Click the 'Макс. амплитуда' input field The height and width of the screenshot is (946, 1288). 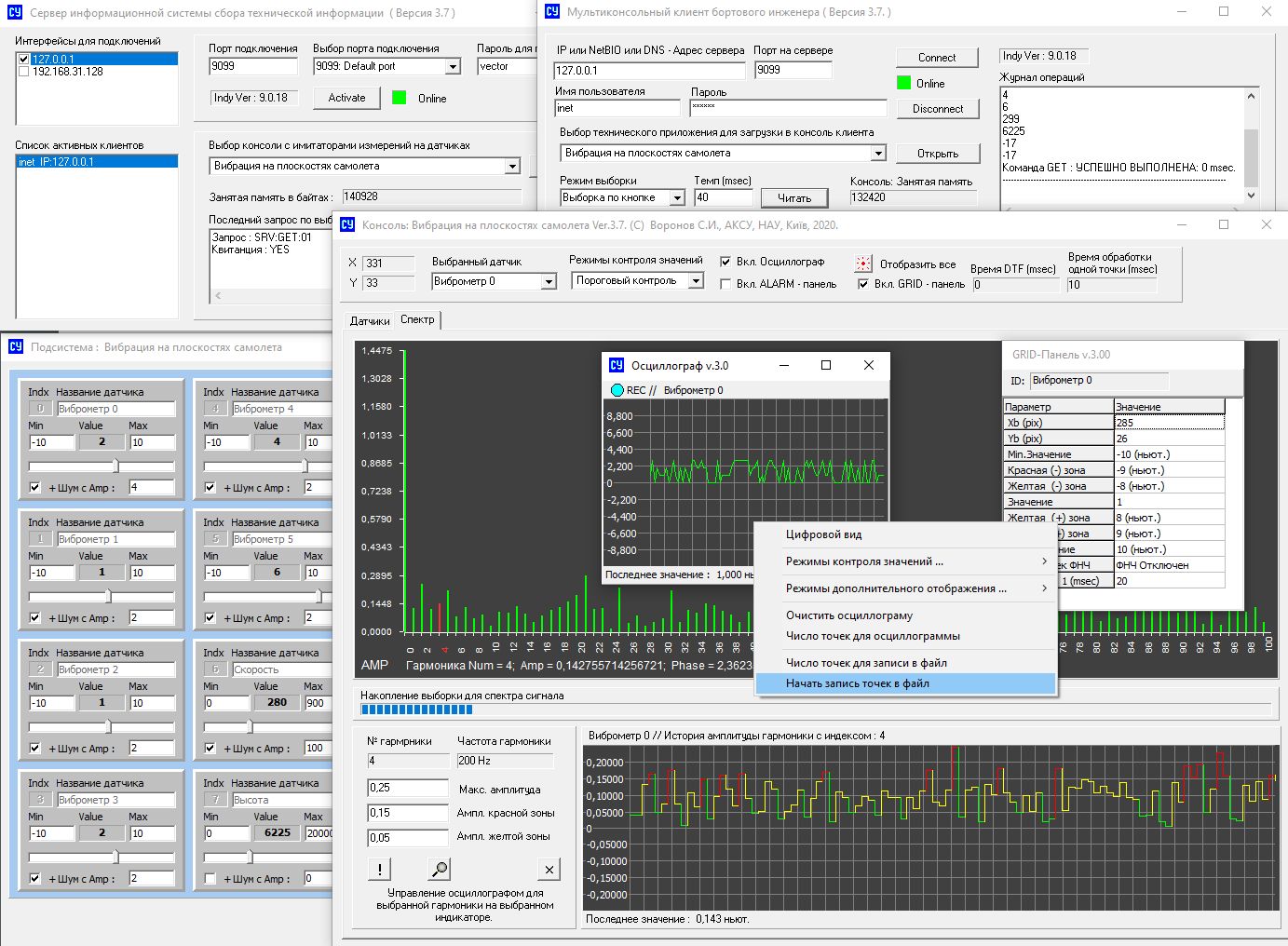pos(408,788)
